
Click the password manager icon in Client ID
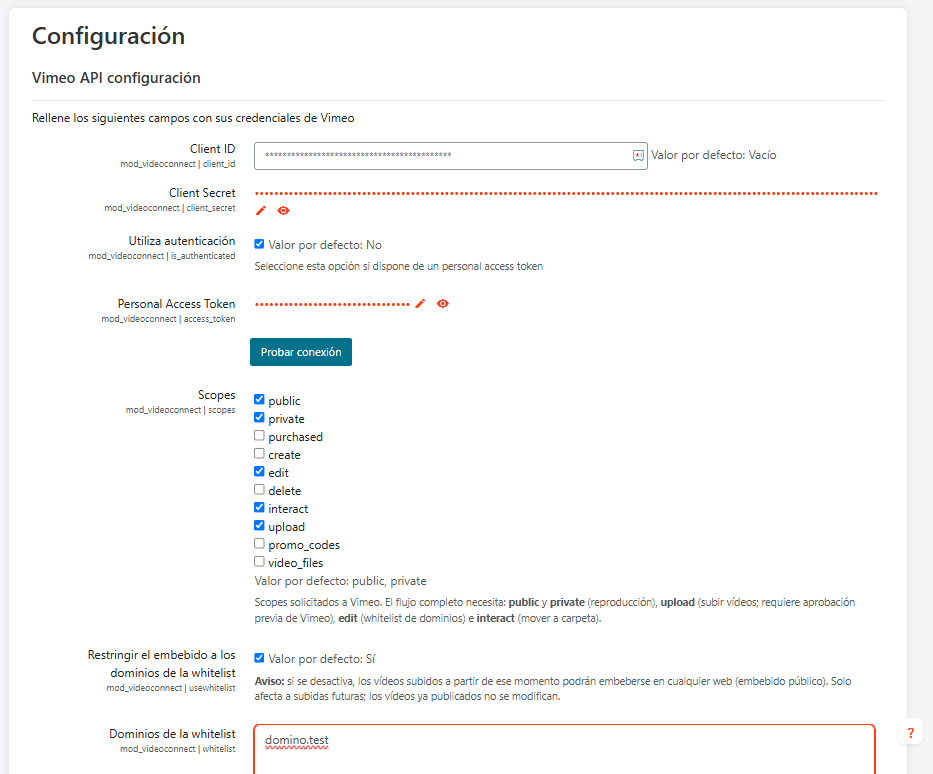(638, 155)
